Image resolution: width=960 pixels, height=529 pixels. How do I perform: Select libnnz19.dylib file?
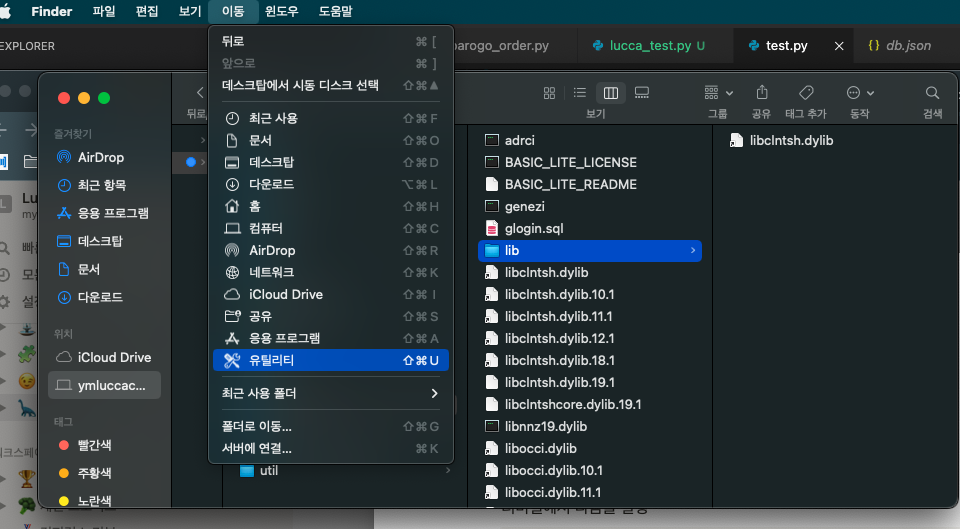point(590,427)
